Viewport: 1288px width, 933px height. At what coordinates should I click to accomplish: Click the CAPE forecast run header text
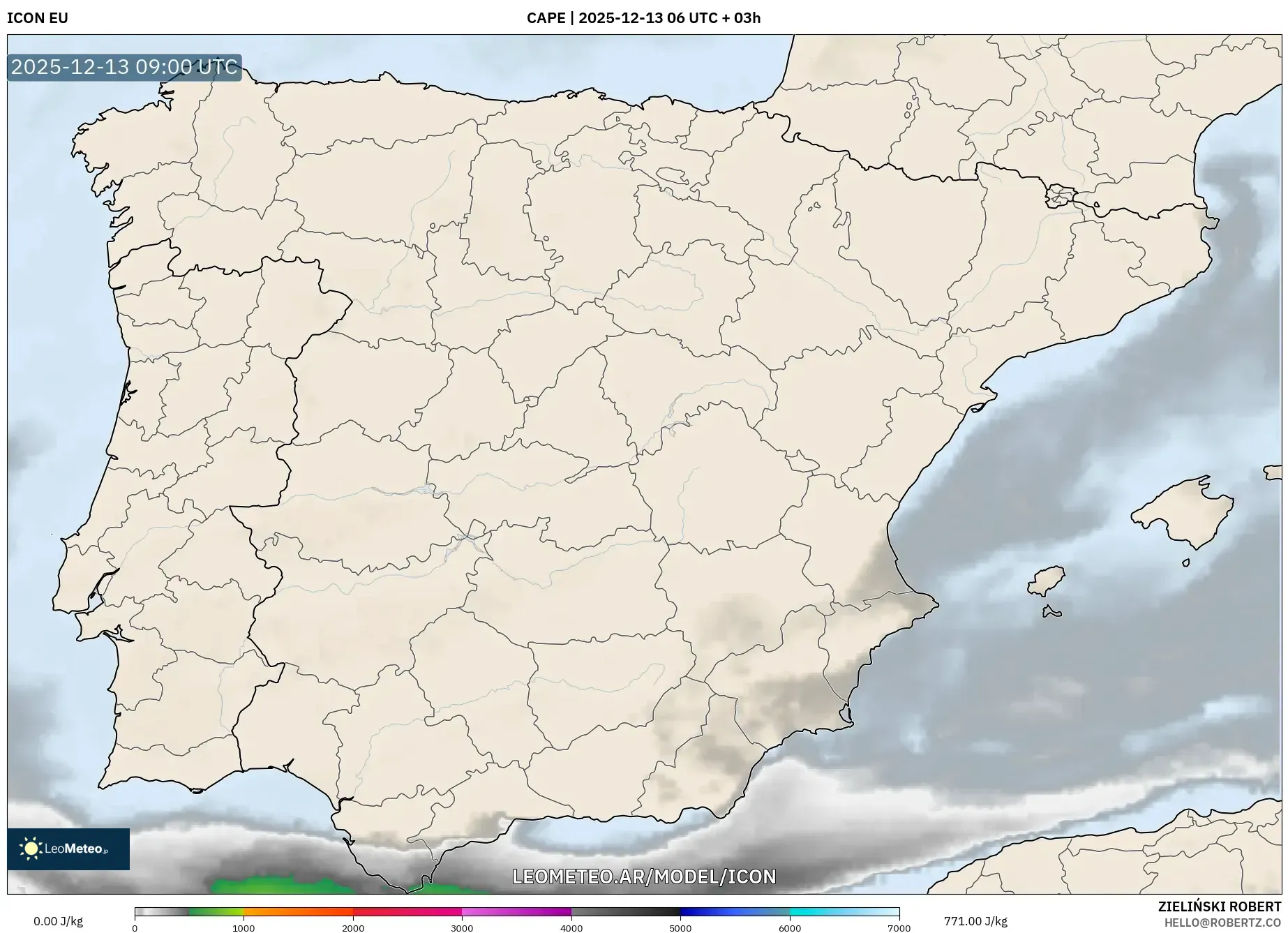[643, 18]
